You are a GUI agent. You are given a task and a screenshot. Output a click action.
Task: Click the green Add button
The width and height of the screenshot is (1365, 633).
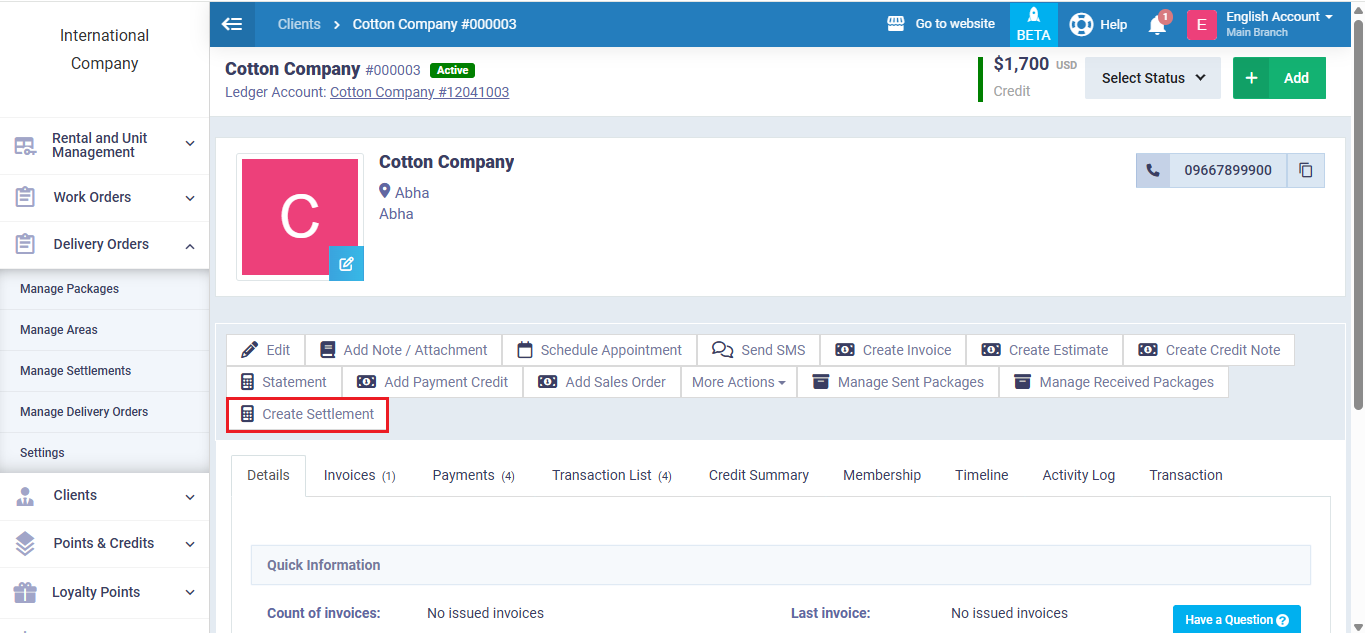coord(1279,78)
